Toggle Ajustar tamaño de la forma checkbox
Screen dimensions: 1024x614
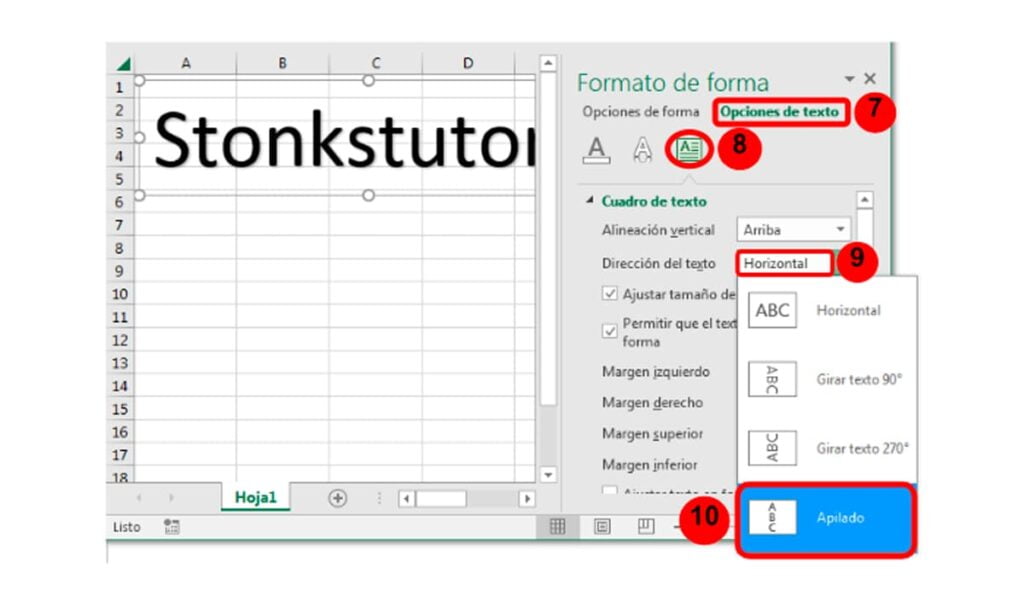pos(609,293)
